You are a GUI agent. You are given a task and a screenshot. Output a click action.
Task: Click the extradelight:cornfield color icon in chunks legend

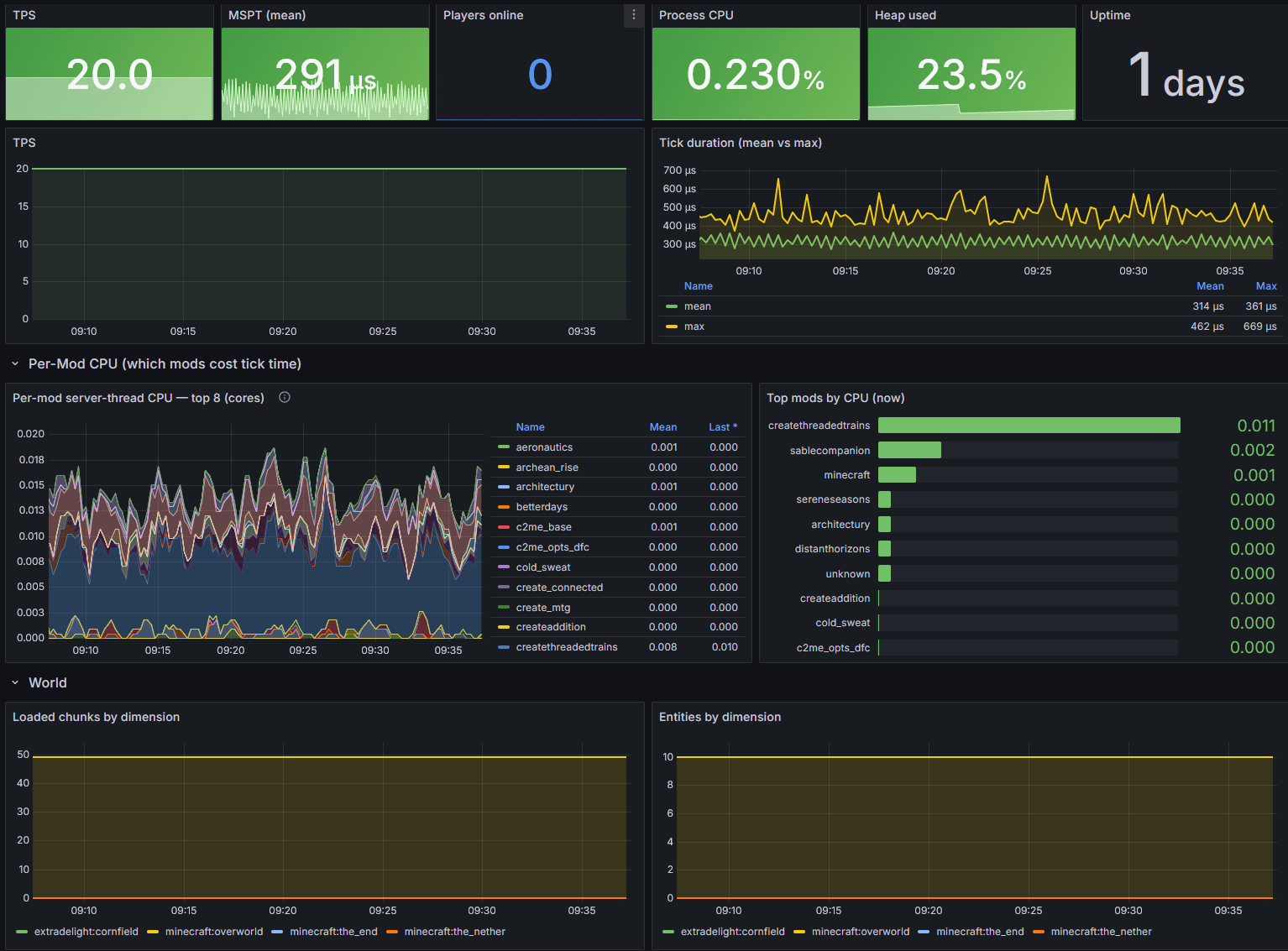(x=22, y=932)
